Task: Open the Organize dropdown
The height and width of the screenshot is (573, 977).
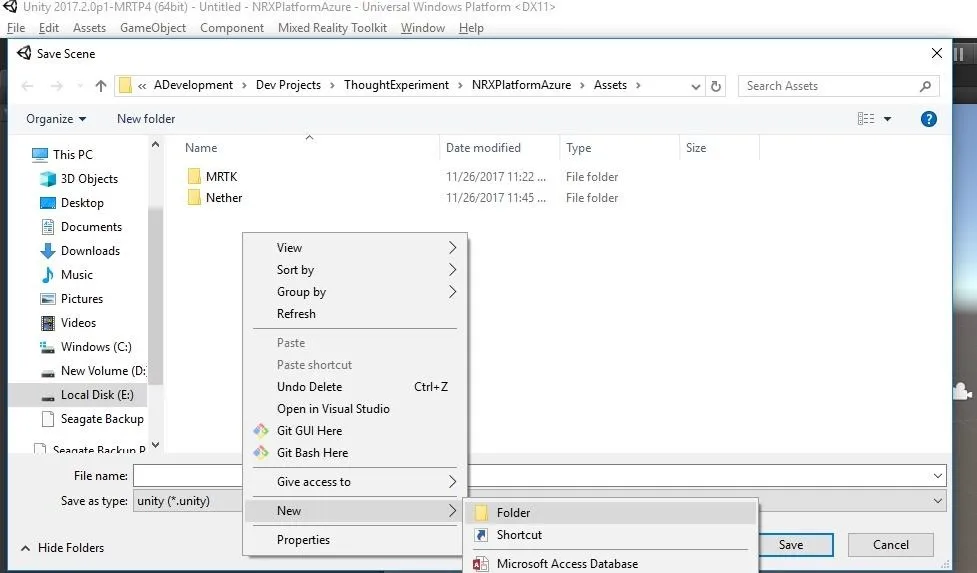Action: [x=56, y=119]
